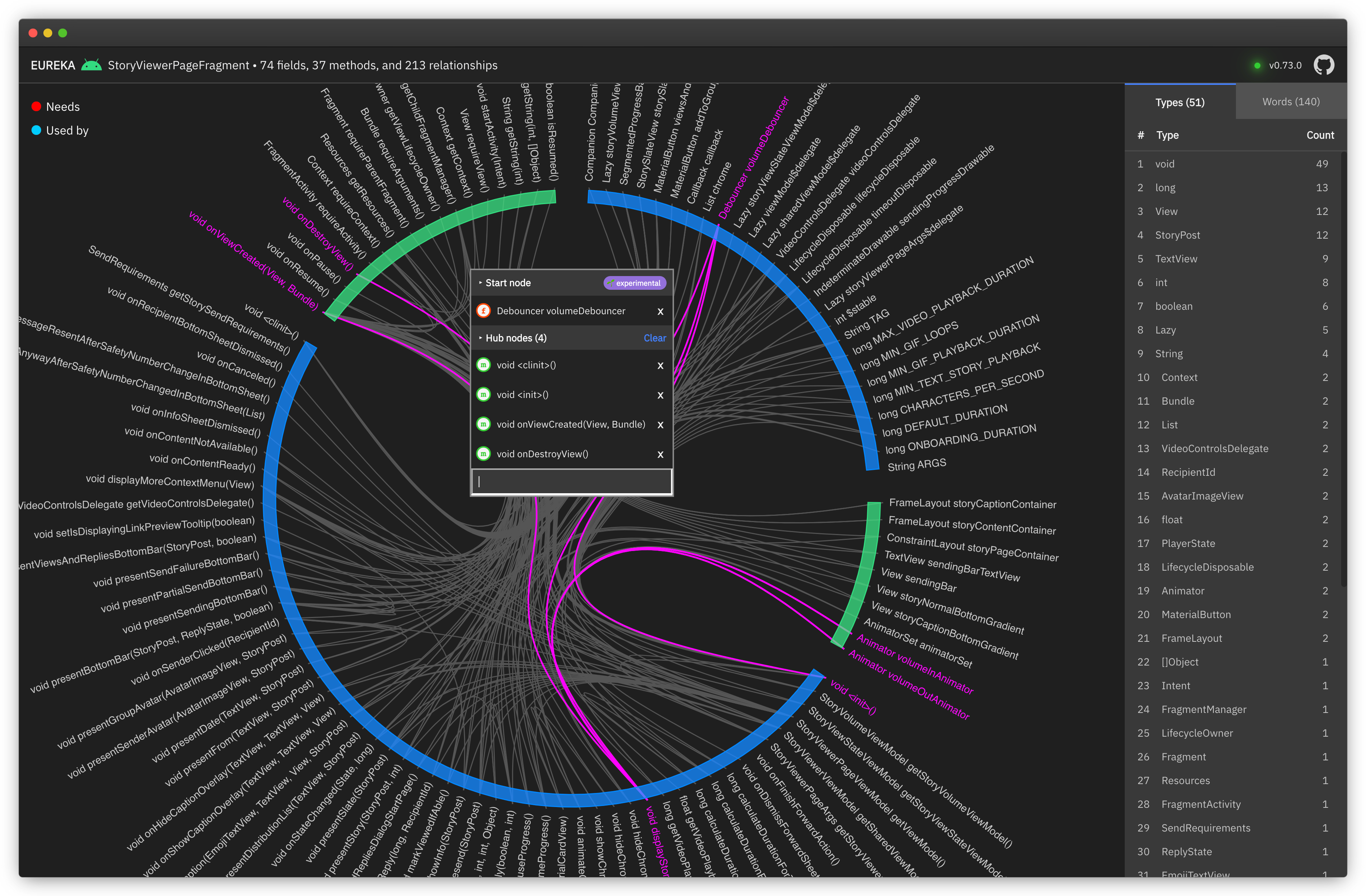The height and width of the screenshot is (896, 1366).
Task: Clear all hub nodes
Action: coord(654,338)
